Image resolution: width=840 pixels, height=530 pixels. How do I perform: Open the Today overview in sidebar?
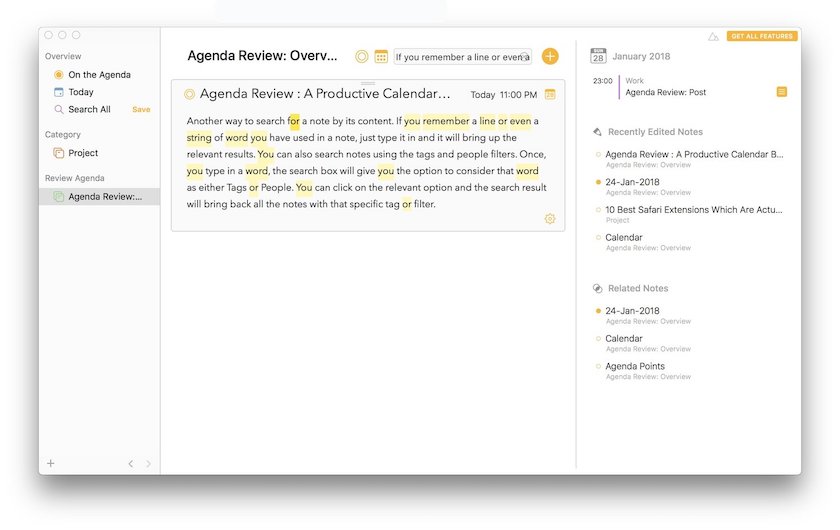click(80, 92)
